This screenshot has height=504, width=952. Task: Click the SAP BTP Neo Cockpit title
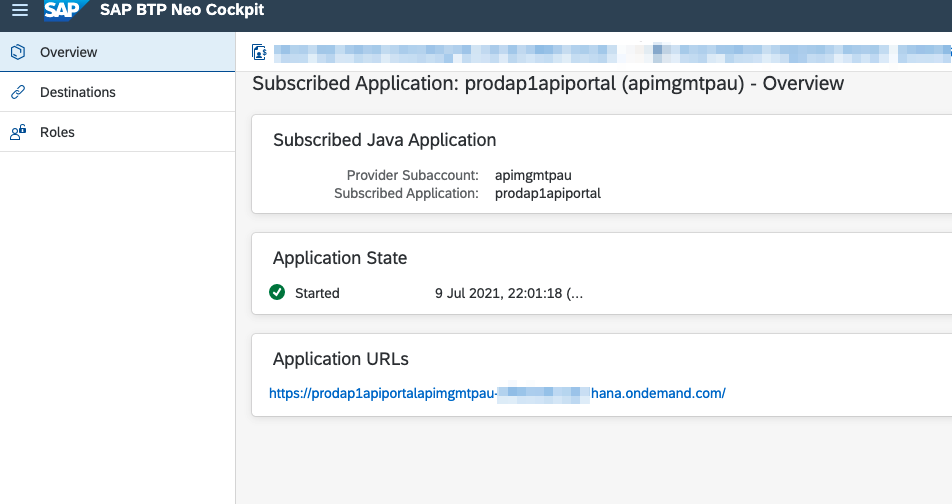pos(182,11)
